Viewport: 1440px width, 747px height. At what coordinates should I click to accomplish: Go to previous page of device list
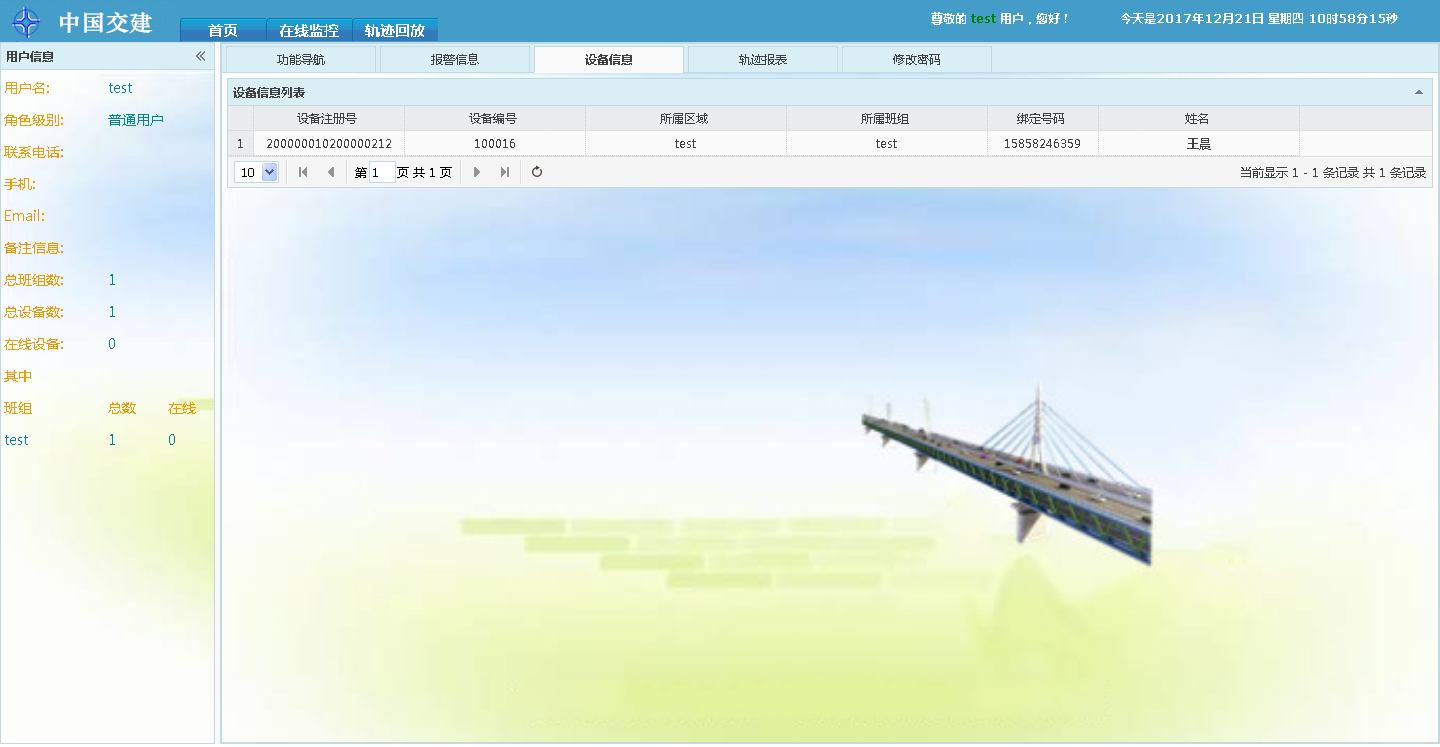[331, 172]
